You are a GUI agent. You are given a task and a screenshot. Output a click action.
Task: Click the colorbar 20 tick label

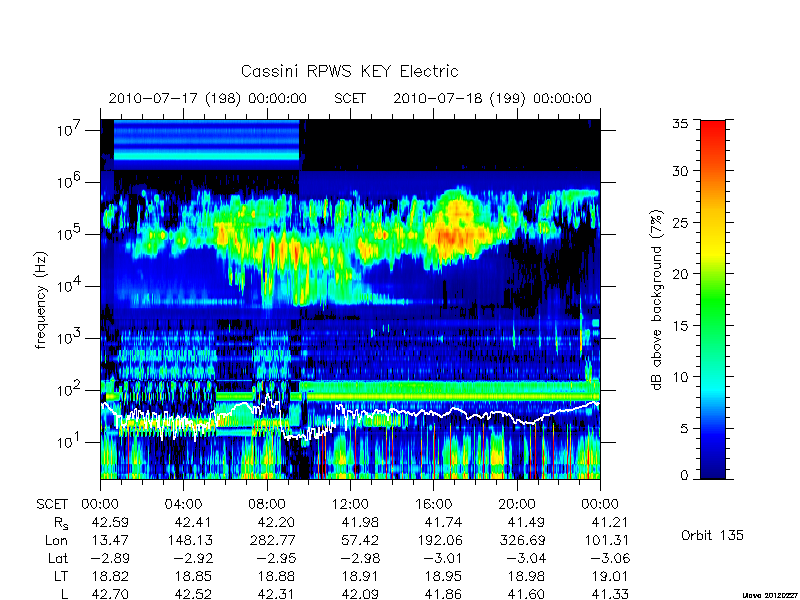click(680, 274)
